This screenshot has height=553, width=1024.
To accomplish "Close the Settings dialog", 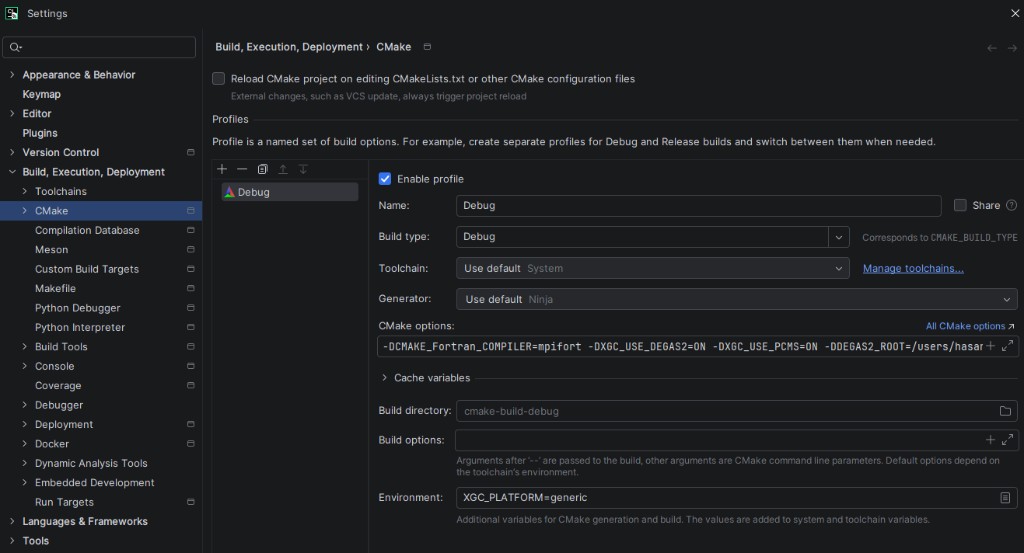I will [x=1016, y=13].
